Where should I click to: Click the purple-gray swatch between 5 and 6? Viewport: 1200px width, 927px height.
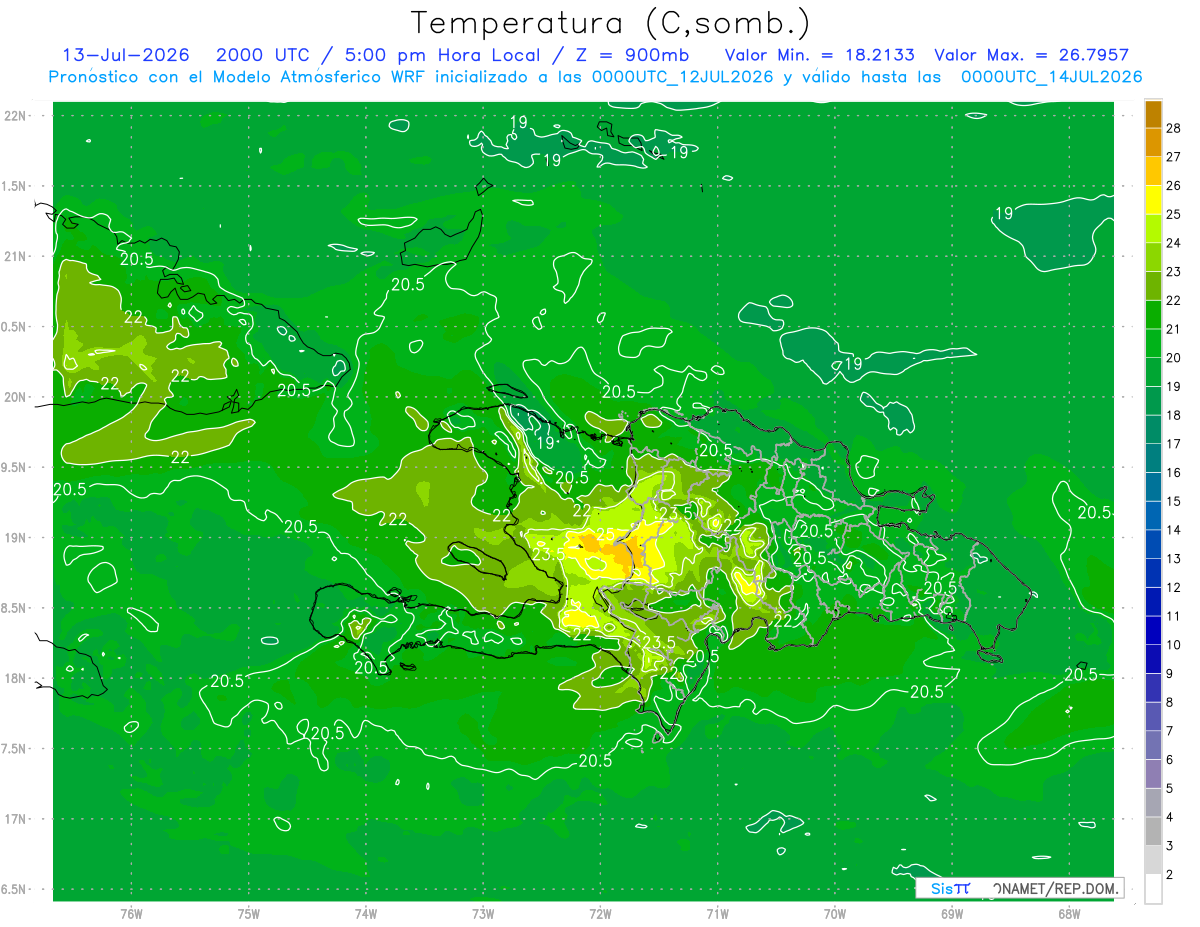[x=1153, y=774]
